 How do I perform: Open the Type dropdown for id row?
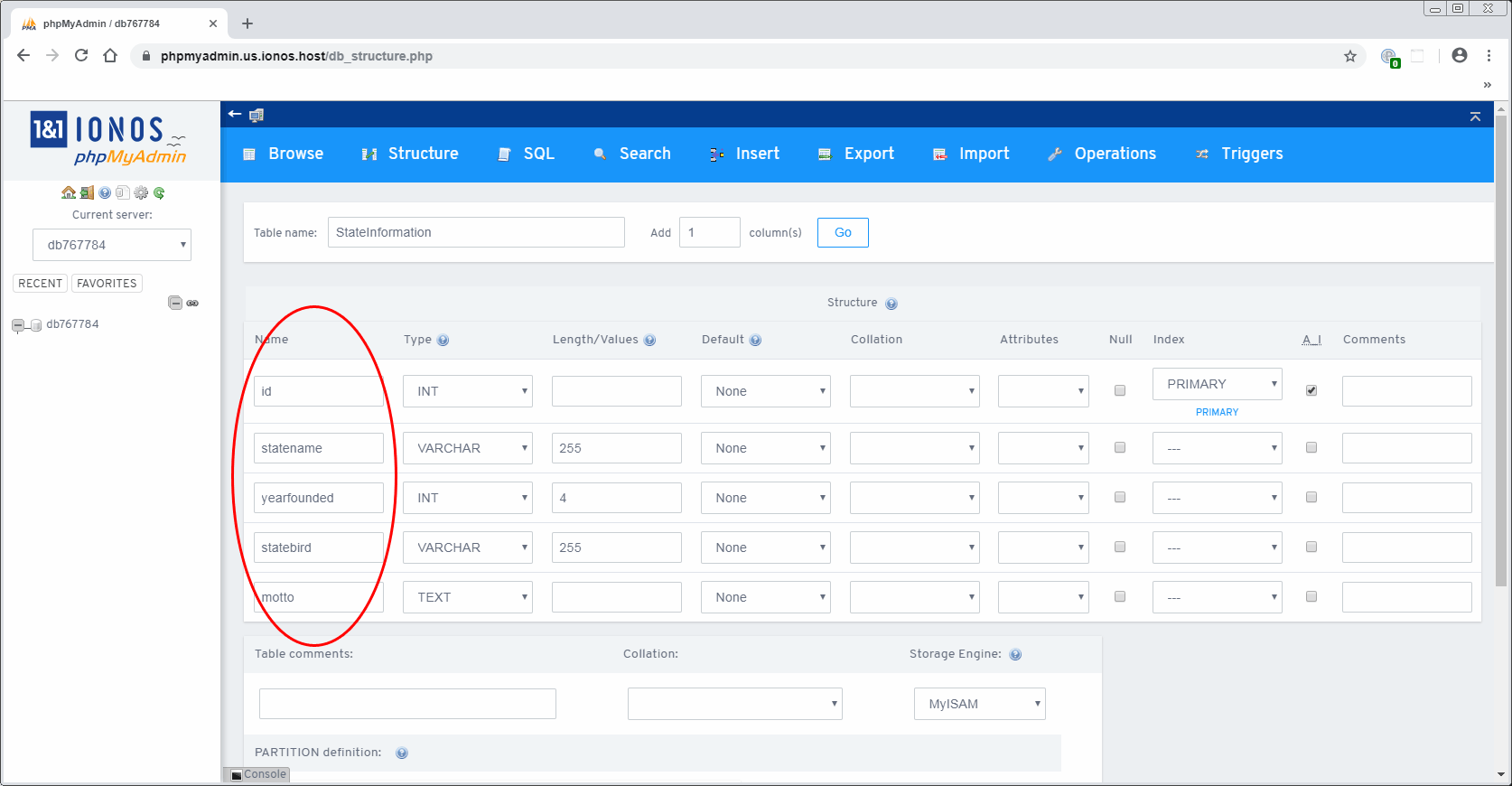[x=468, y=391]
